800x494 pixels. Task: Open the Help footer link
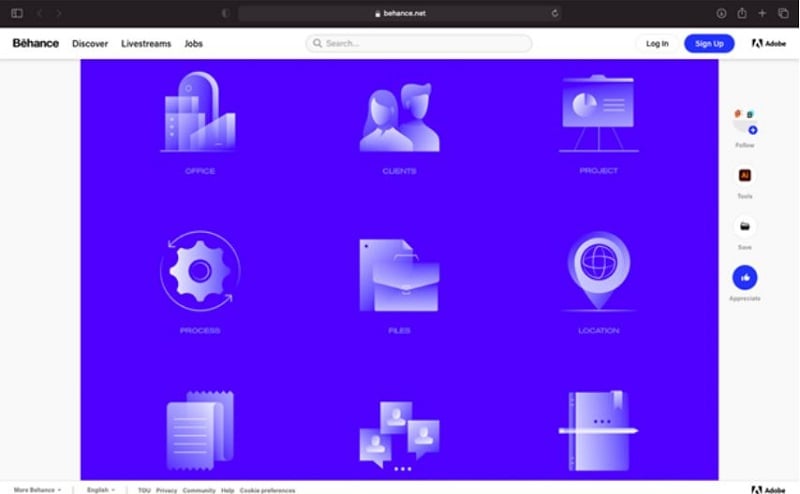tap(228, 490)
